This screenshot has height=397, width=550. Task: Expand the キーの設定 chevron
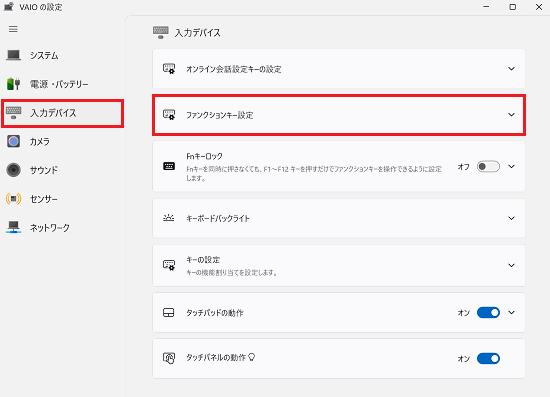511,265
